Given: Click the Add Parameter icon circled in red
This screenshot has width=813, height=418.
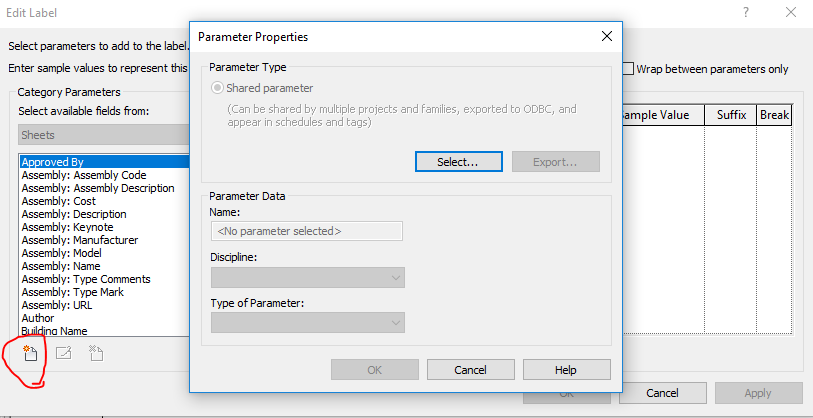Looking at the screenshot, I should pos(30,354).
